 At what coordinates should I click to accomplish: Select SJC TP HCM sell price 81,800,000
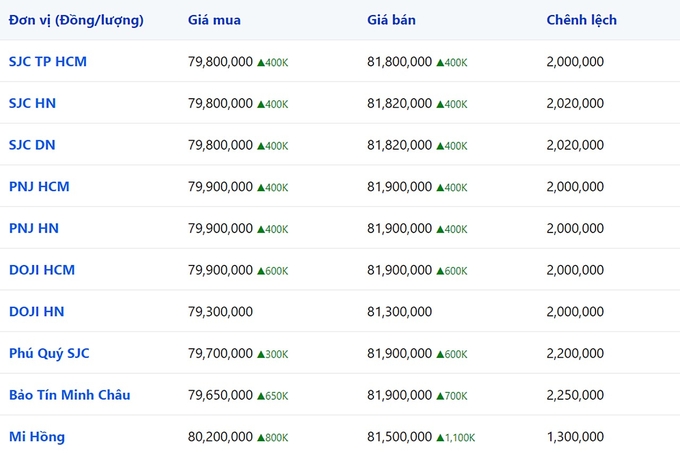(399, 62)
